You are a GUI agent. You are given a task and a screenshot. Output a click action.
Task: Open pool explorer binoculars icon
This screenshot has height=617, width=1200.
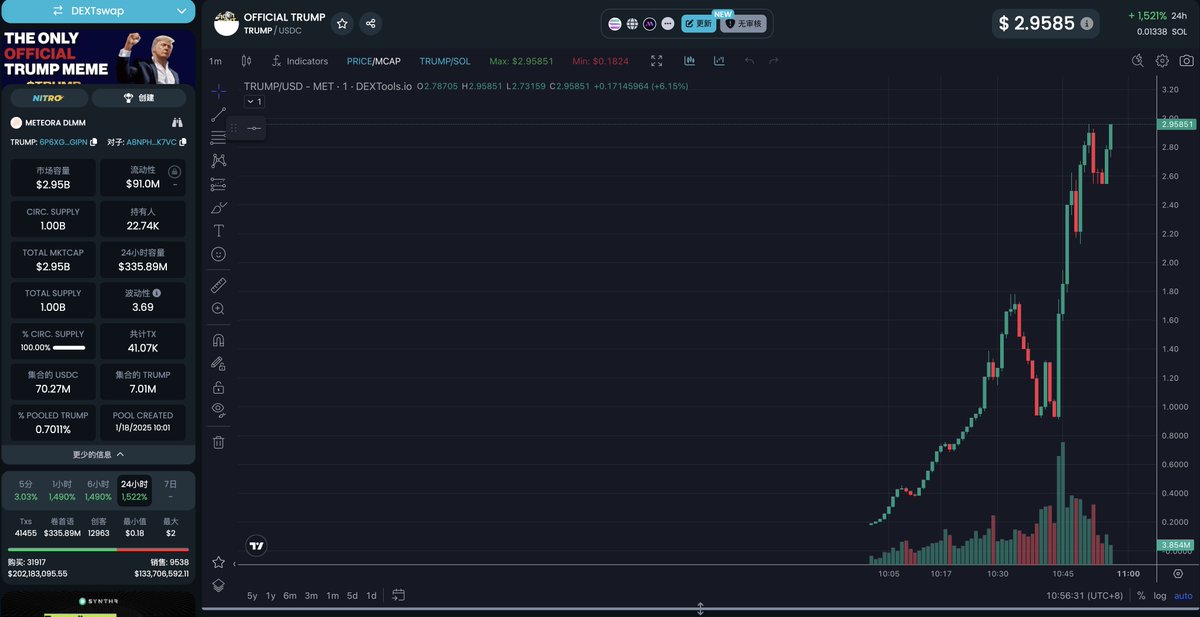point(178,123)
